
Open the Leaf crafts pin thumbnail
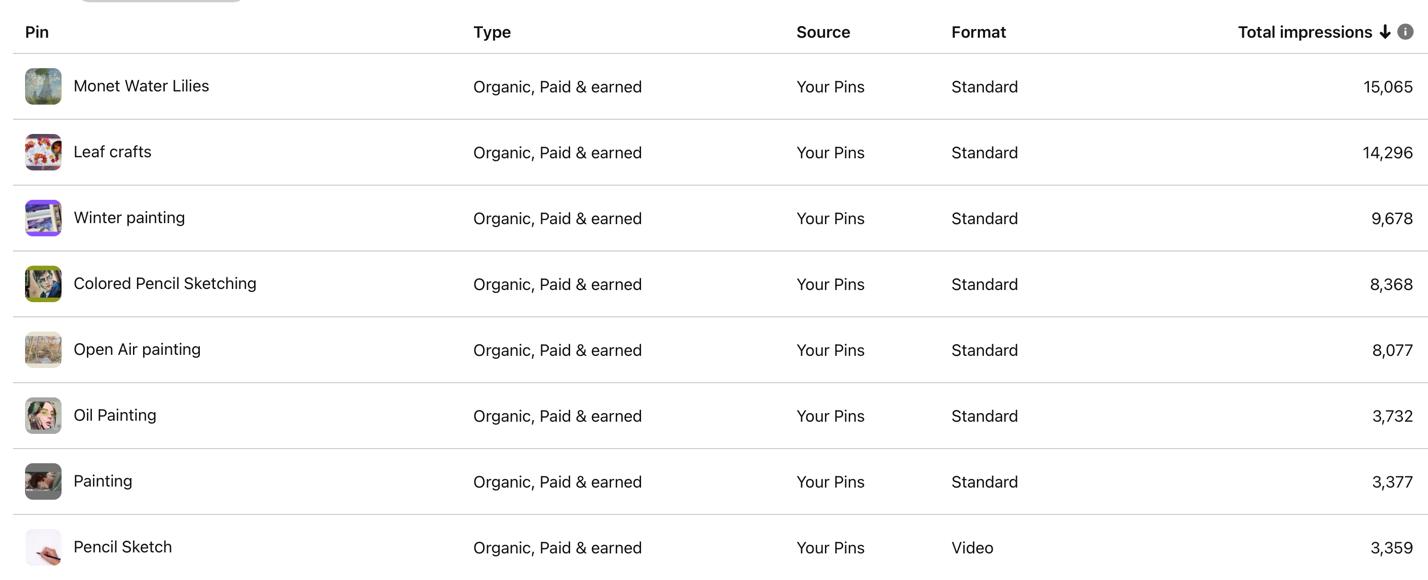[x=43, y=153]
